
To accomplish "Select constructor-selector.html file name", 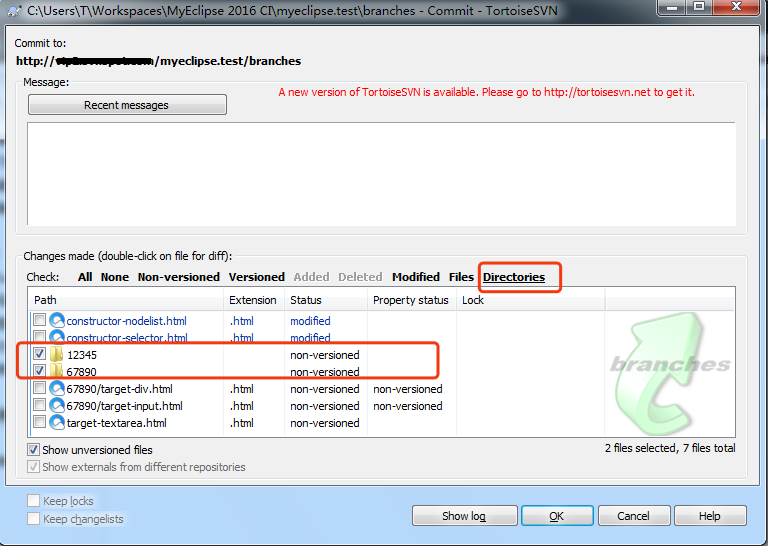I will pos(127,337).
